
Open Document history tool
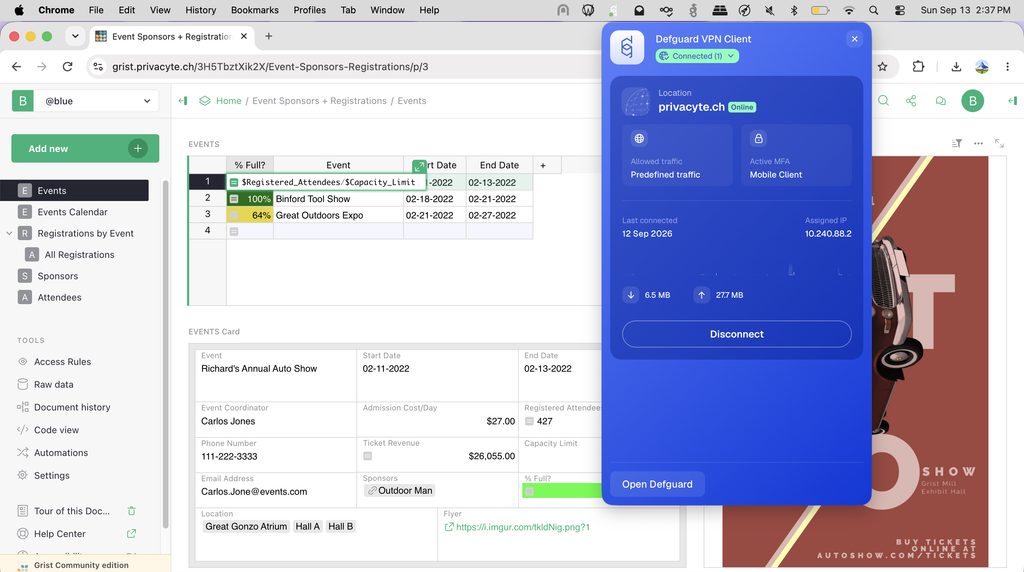[72, 407]
